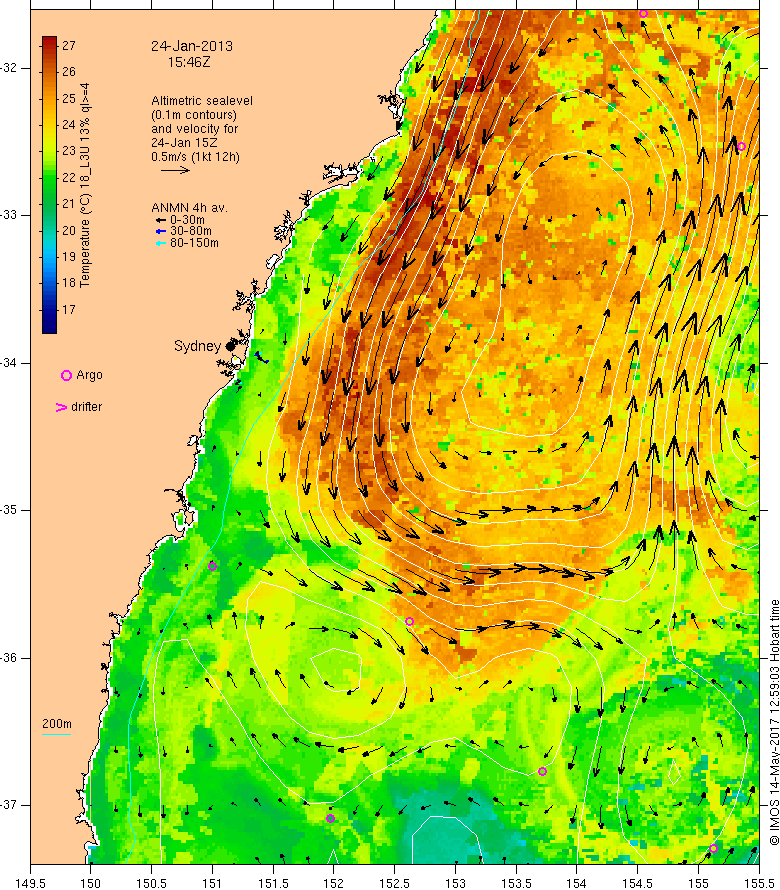Click the '154' longitude axis label
The width and height of the screenshot is (780, 890).
click(x=577, y=883)
